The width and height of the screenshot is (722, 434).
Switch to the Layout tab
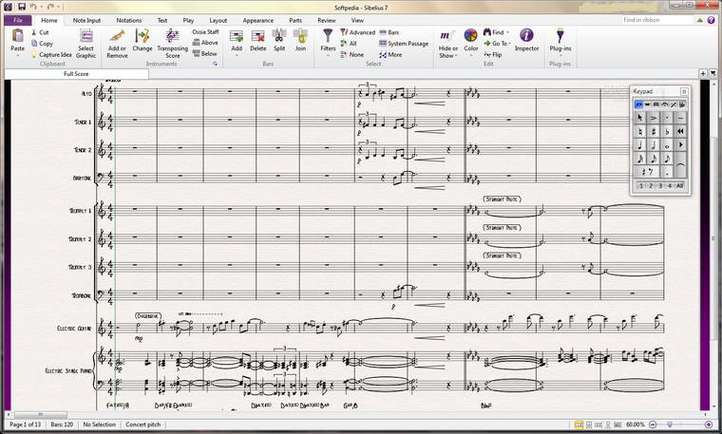click(x=218, y=20)
